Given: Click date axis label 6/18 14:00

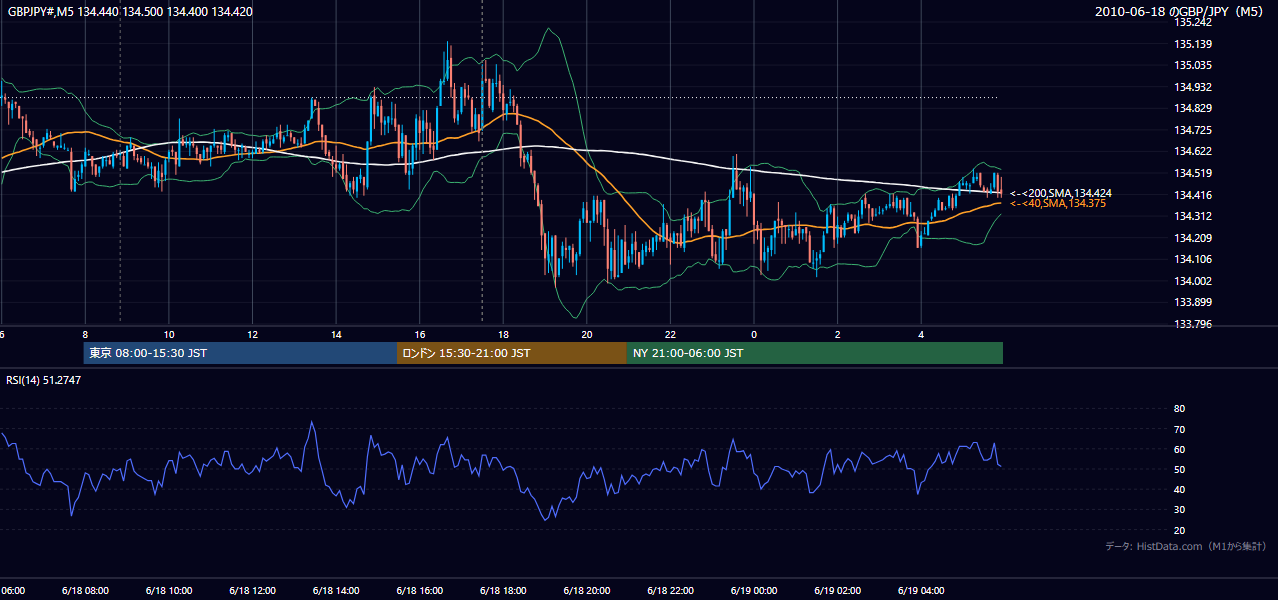Looking at the screenshot, I should (x=335, y=590).
